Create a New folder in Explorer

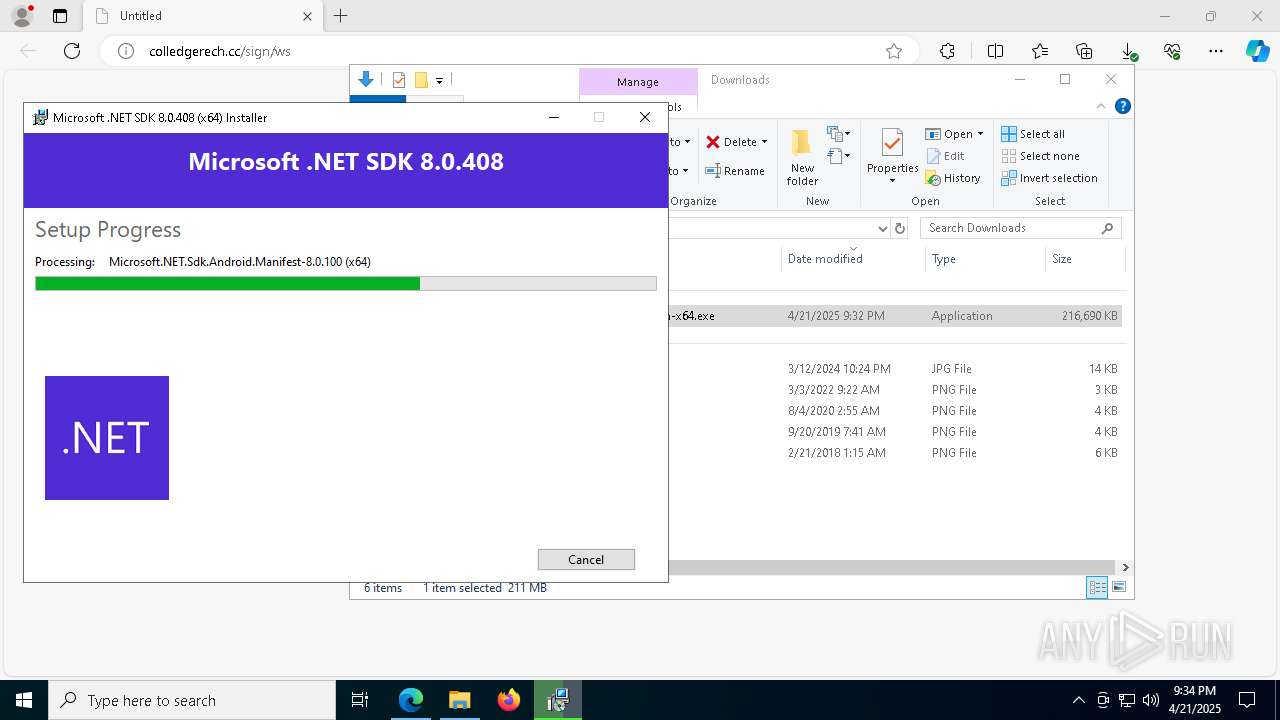coord(802,157)
